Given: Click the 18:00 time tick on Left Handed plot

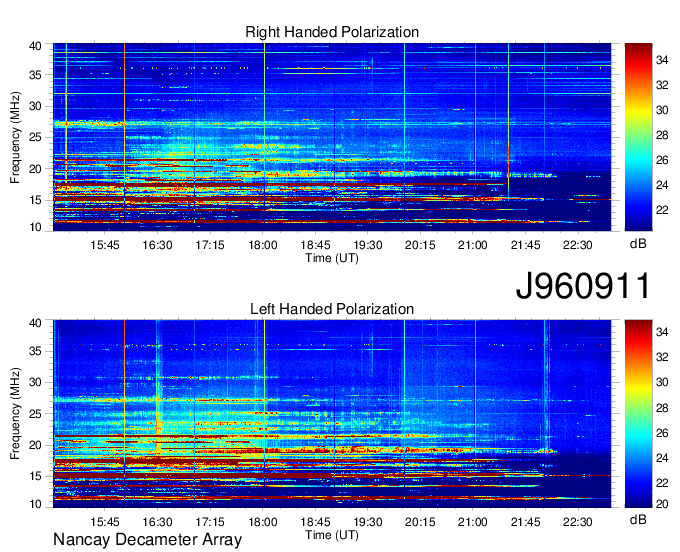Looking at the screenshot, I should coord(263,522).
